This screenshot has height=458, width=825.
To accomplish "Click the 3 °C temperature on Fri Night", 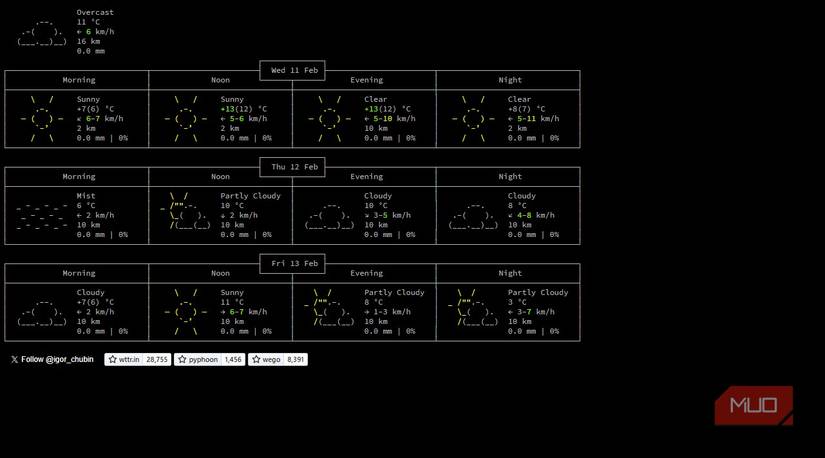I will coord(517,302).
